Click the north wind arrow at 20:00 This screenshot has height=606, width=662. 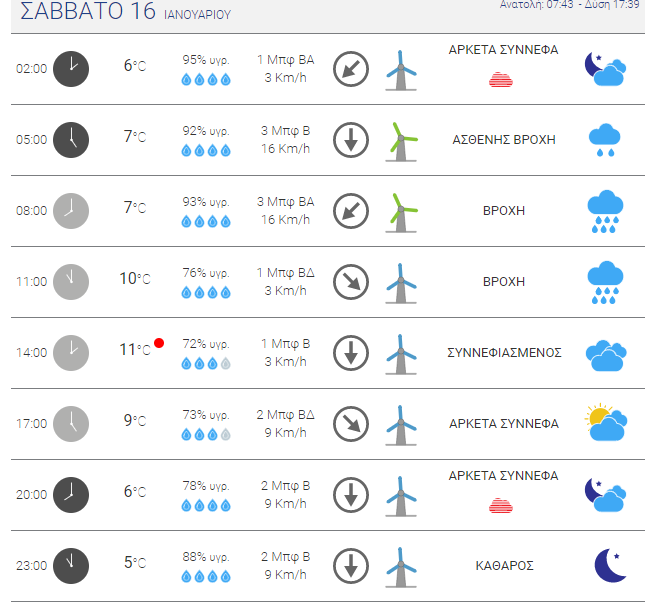click(x=351, y=495)
